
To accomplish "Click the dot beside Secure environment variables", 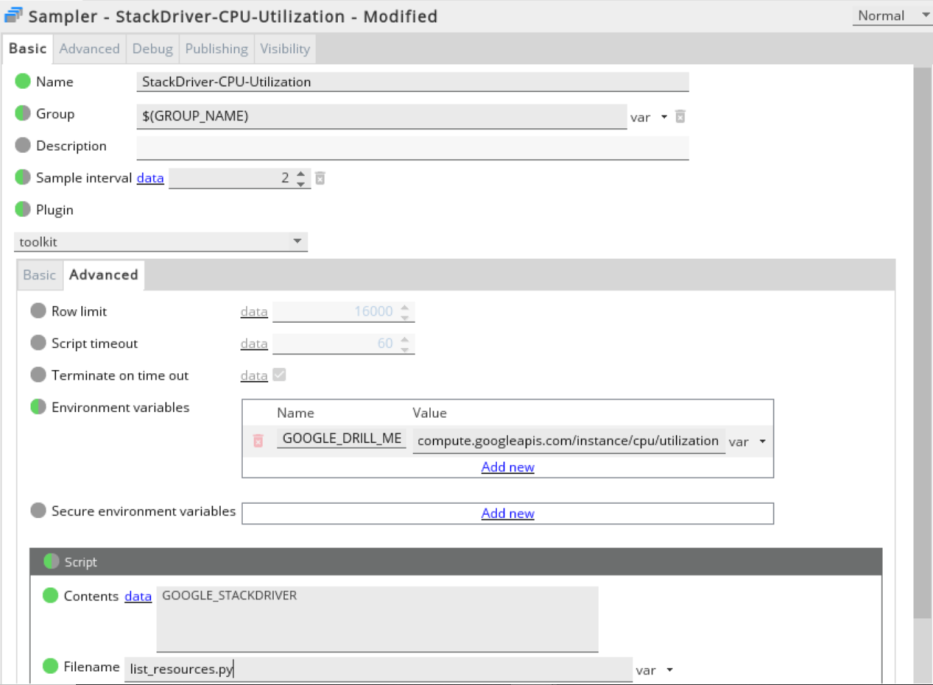I will tap(38, 511).
